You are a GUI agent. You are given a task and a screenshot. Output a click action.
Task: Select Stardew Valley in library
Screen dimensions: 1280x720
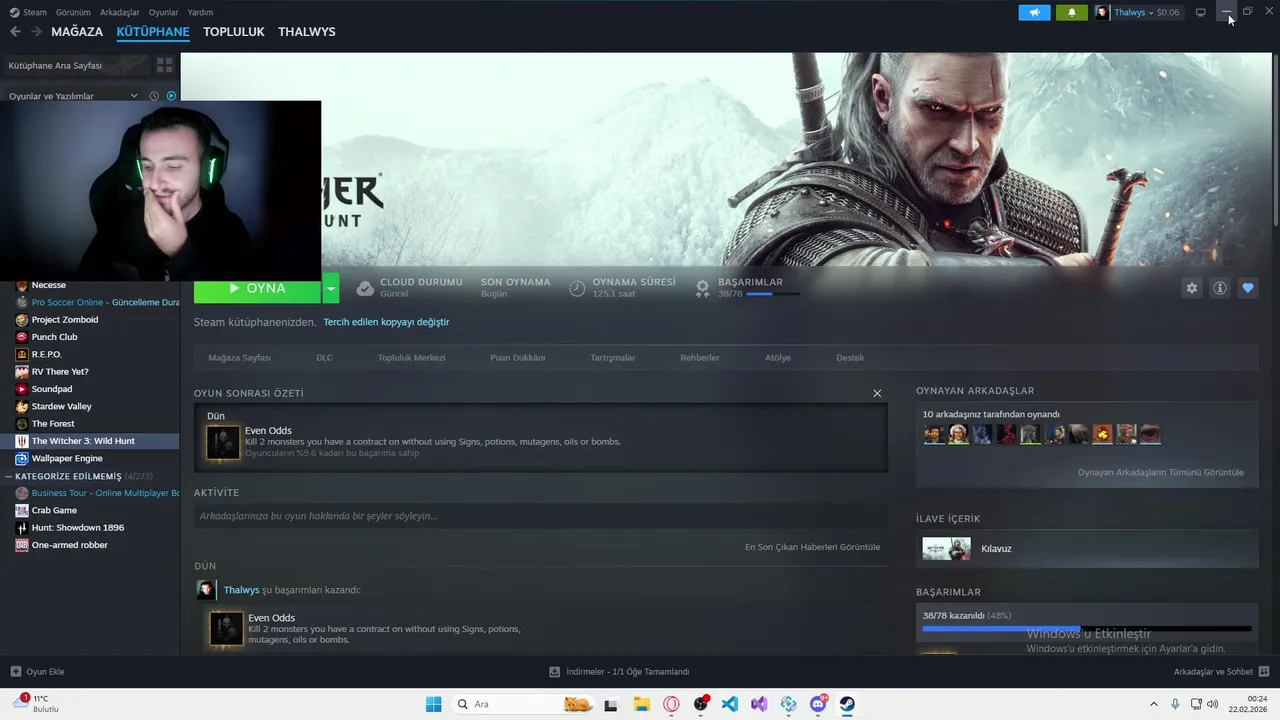coord(61,406)
